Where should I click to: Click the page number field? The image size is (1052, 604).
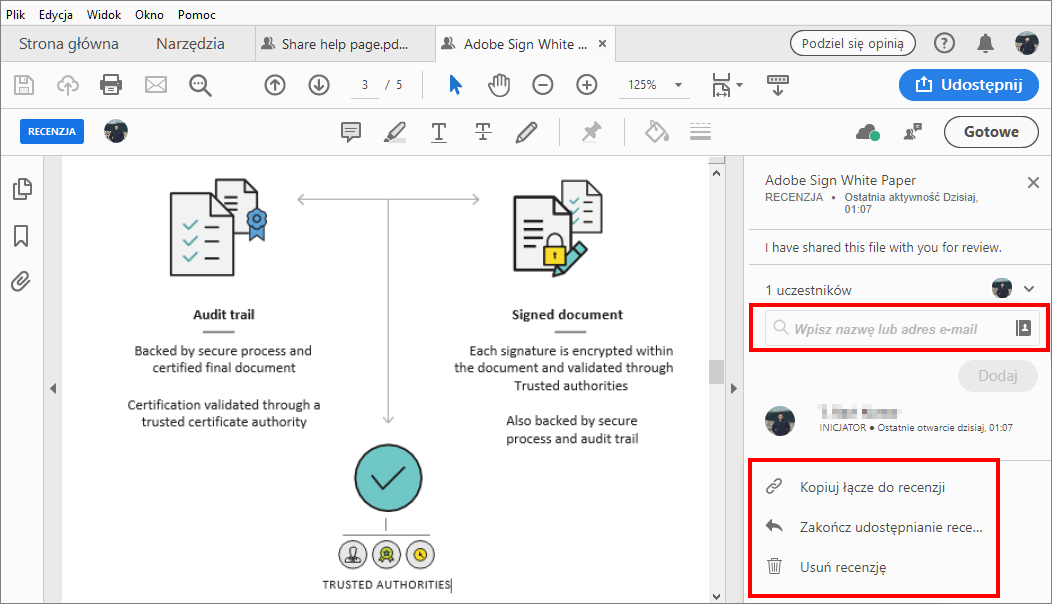click(365, 85)
